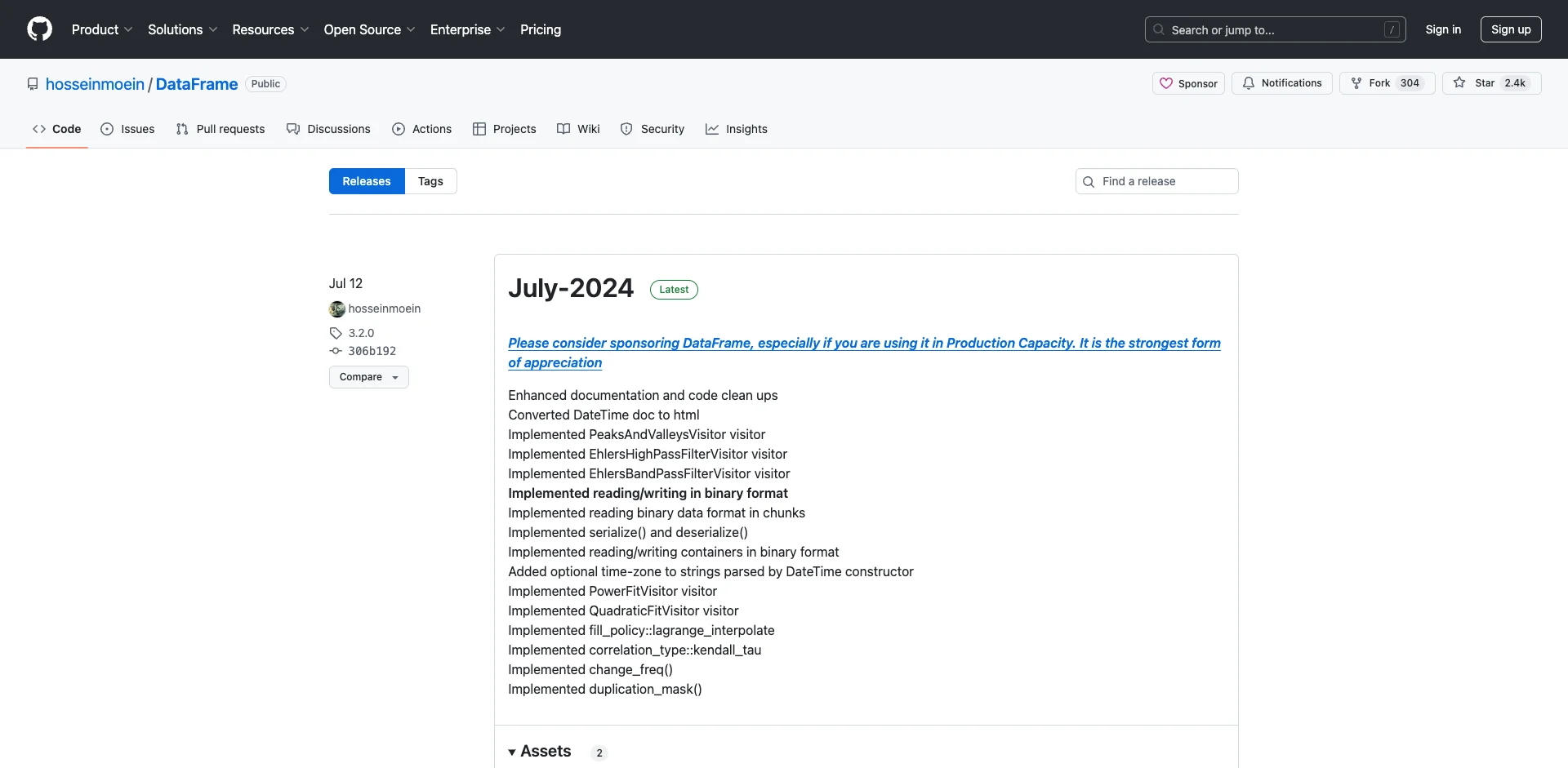Click the Jul 12 release date
Image resolution: width=1568 pixels, height=768 pixels.
point(345,283)
